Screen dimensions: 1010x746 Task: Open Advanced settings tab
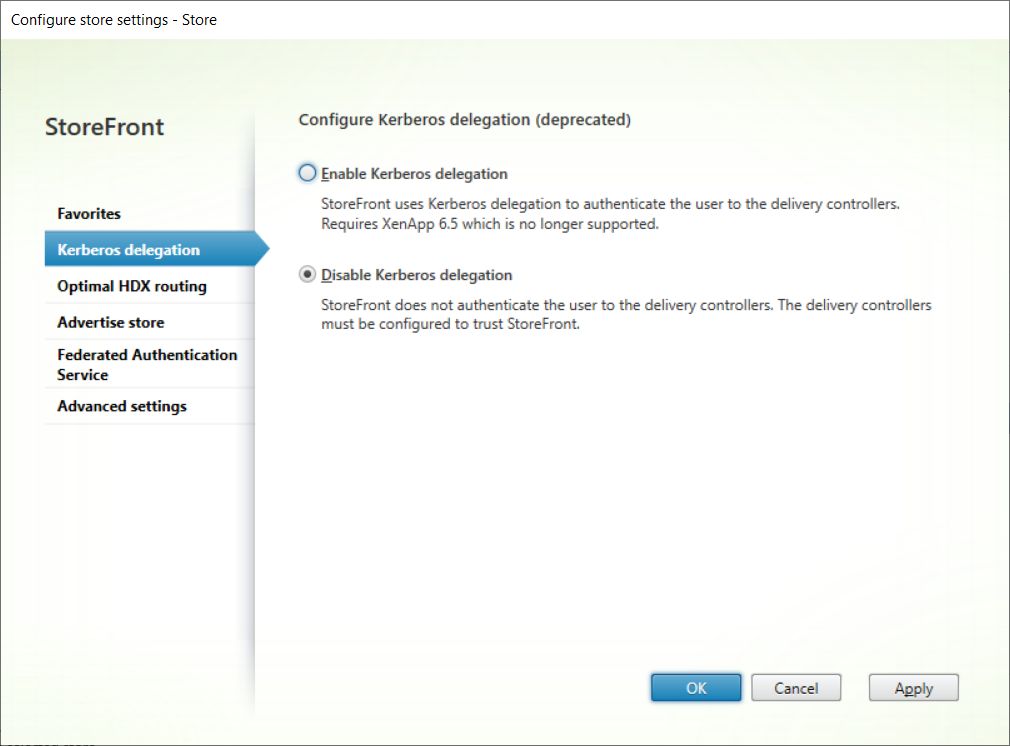pos(149,406)
